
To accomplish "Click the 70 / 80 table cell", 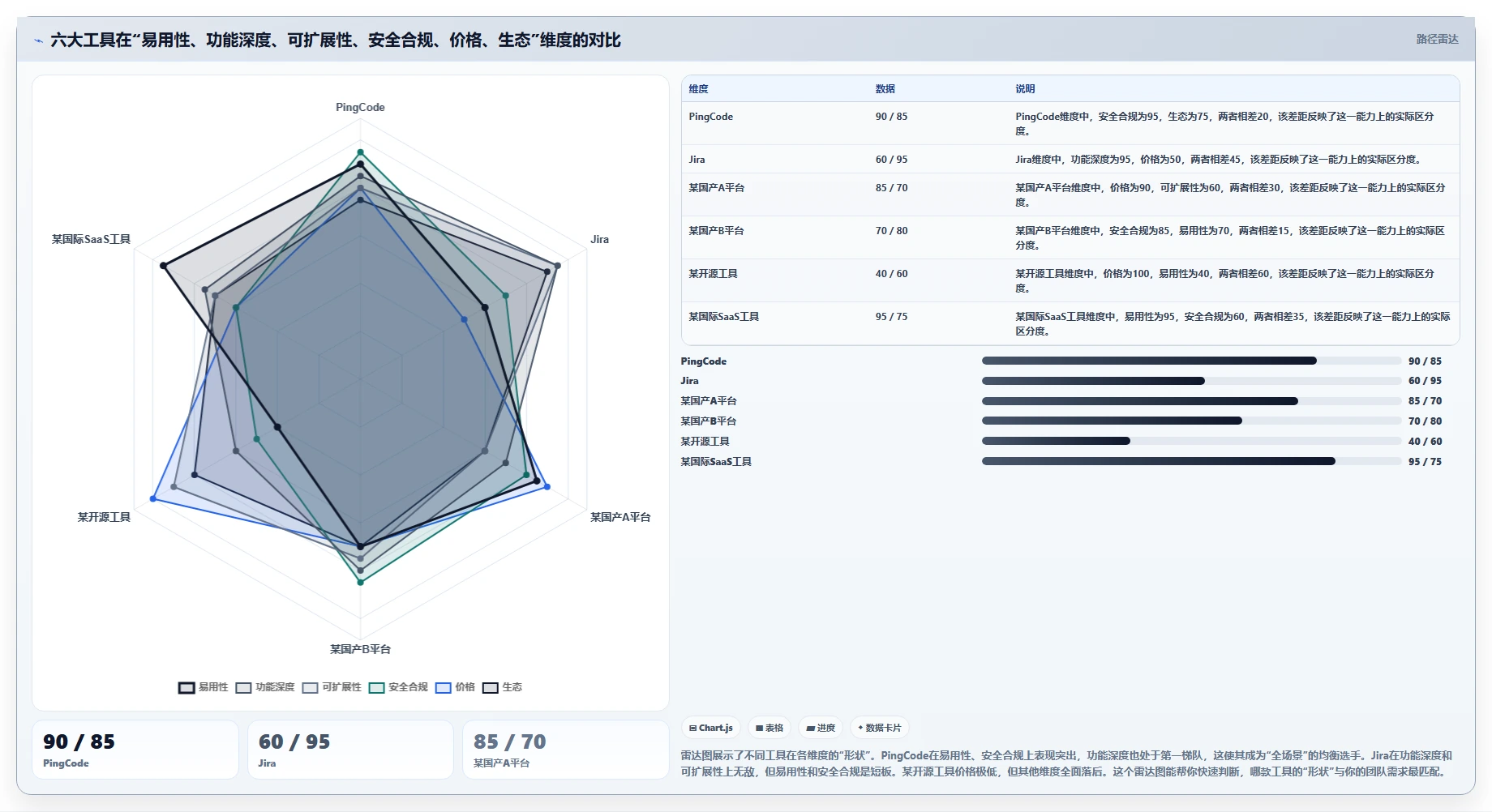I will (x=891, y=231).
